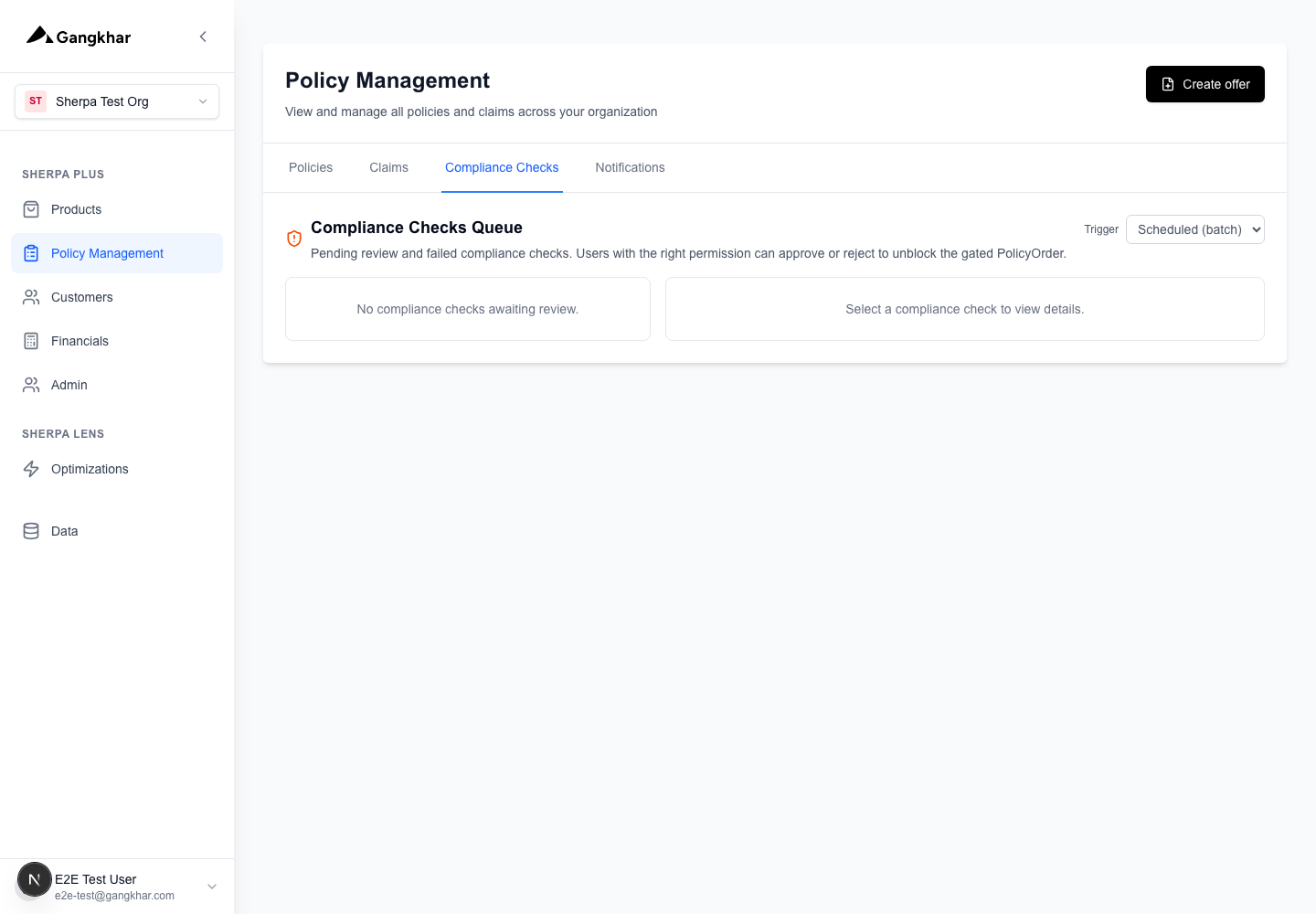1316x914 pixels.
Task: Open the Scheduled (batch) trigger dropdown
Action: pos(1195,229)
